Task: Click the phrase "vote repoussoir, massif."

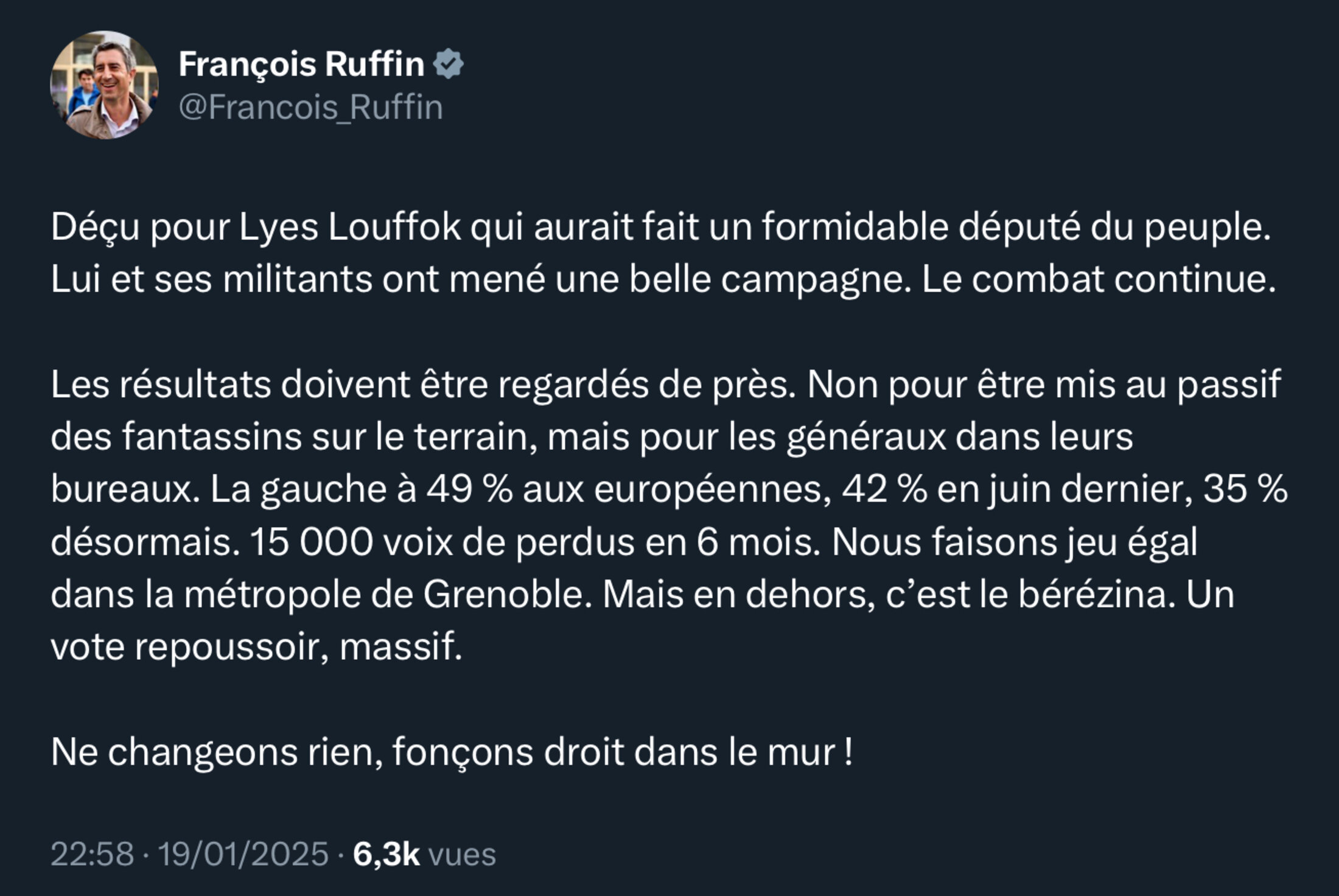Action: coord(256,646)
